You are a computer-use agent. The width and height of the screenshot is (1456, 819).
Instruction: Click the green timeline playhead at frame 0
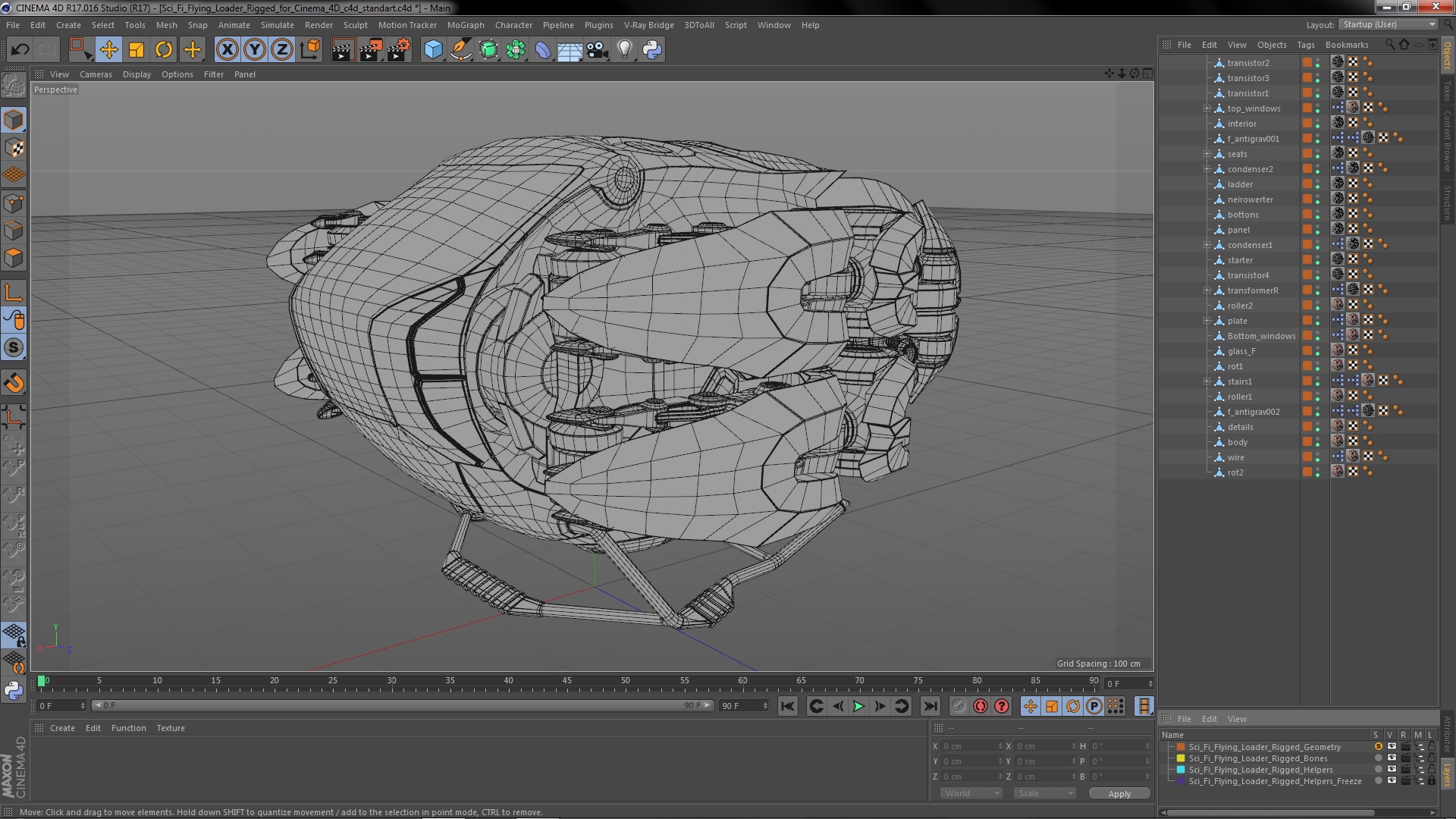tap(41, 681)
